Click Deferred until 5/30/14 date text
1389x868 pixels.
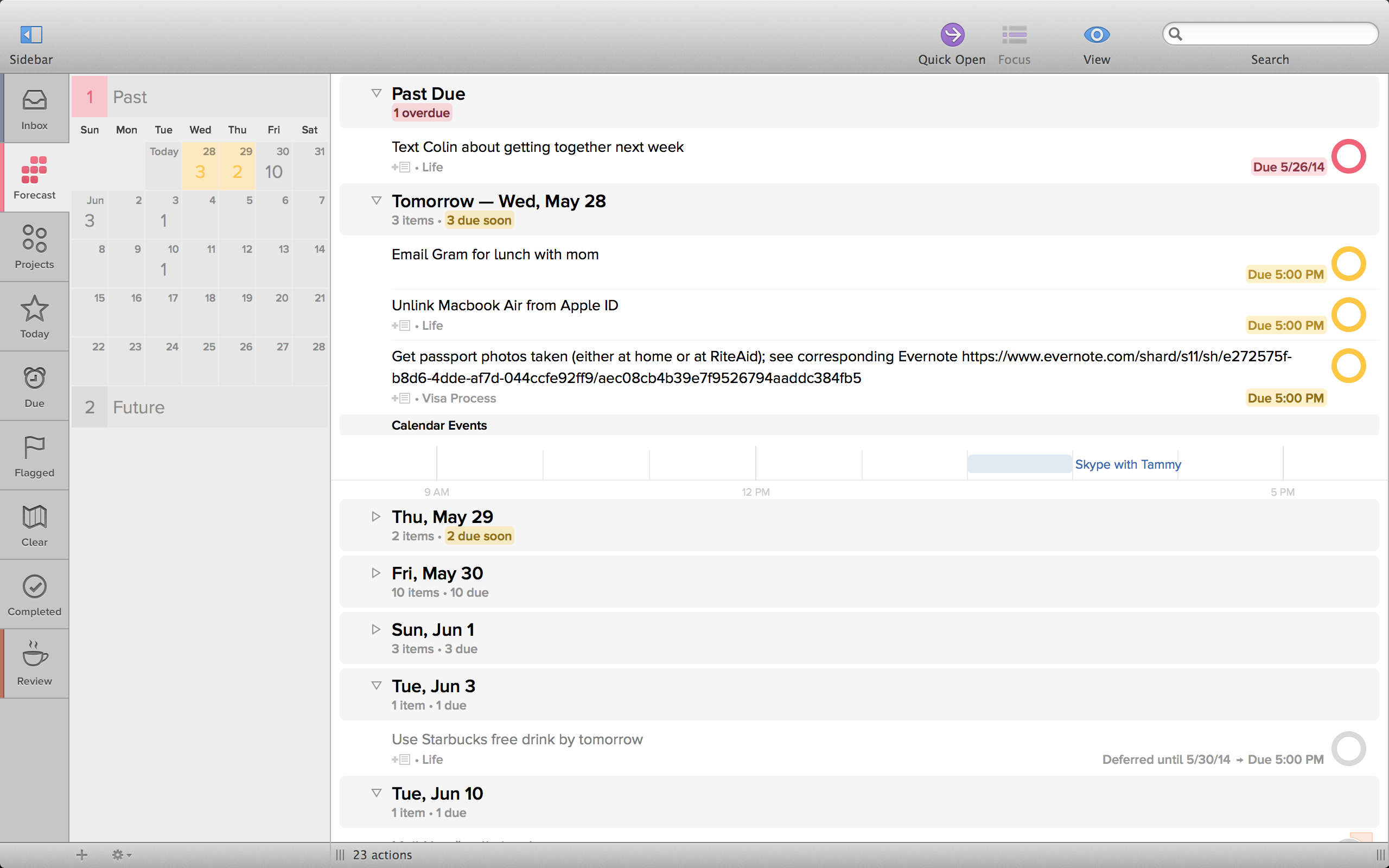(1167, 759)
